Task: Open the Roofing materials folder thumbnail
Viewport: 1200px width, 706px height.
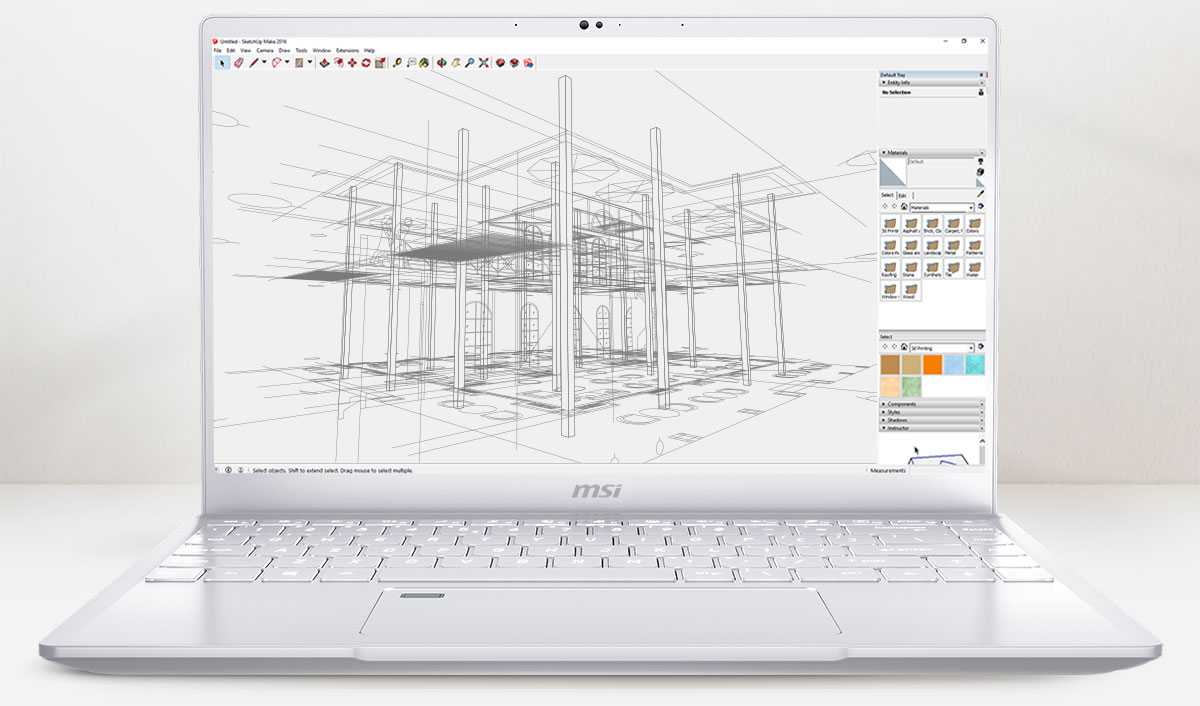Action: click(x=889, y=269)
